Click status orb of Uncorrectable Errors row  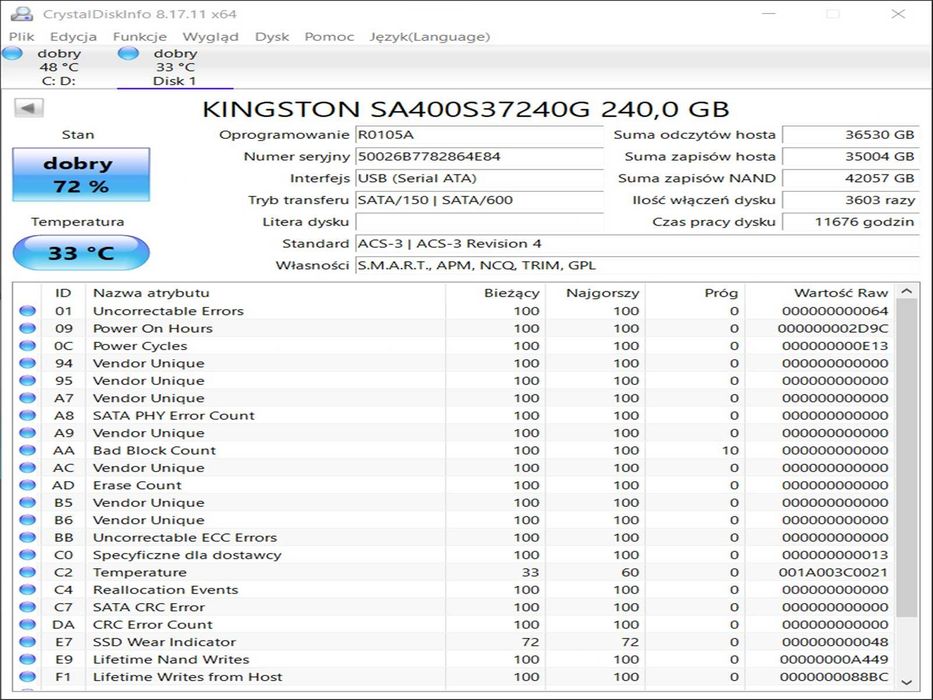[27, 311]
